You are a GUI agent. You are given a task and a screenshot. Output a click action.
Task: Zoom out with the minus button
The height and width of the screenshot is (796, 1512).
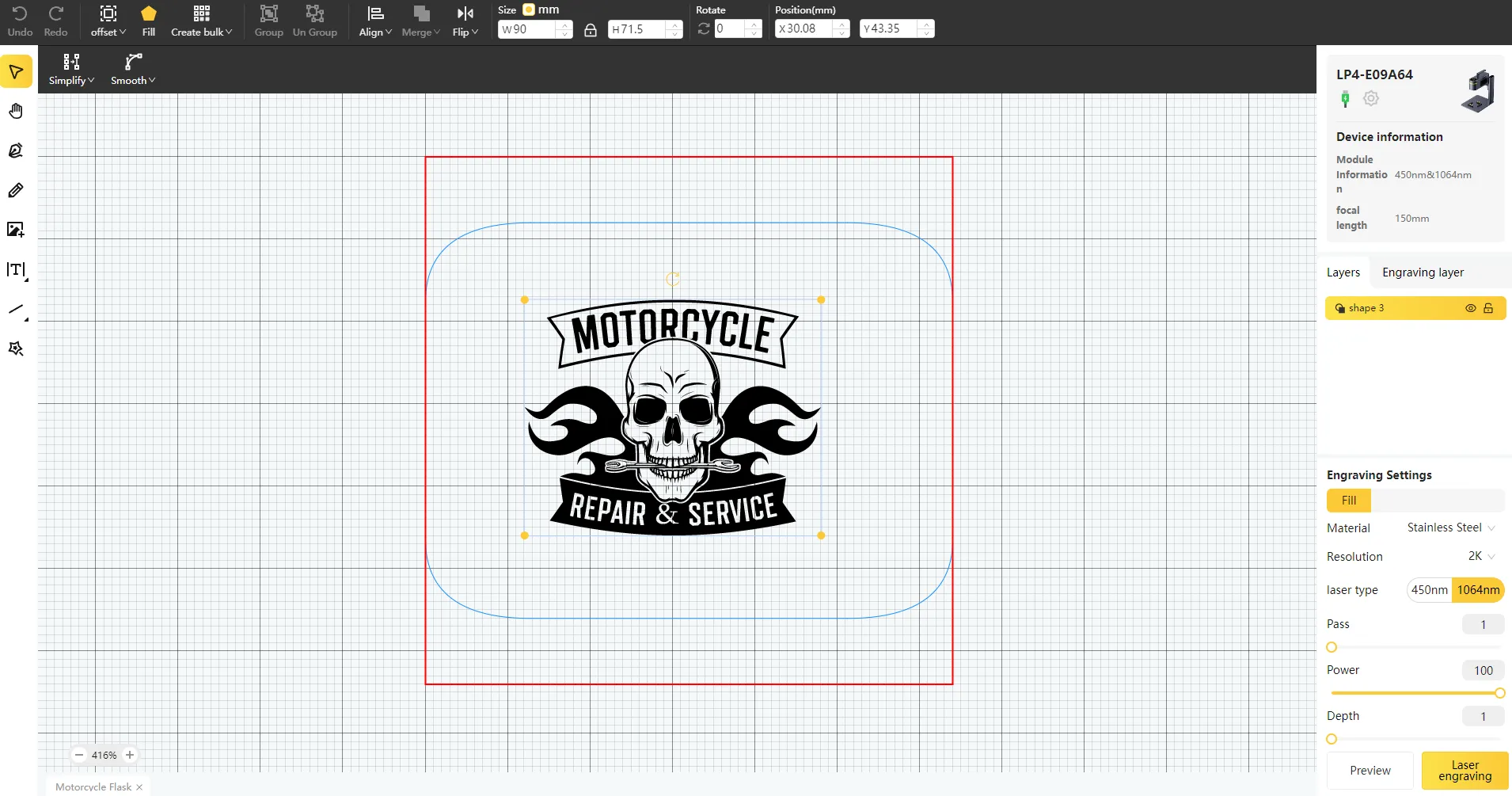pyautogui.click(x=79, y=755)
